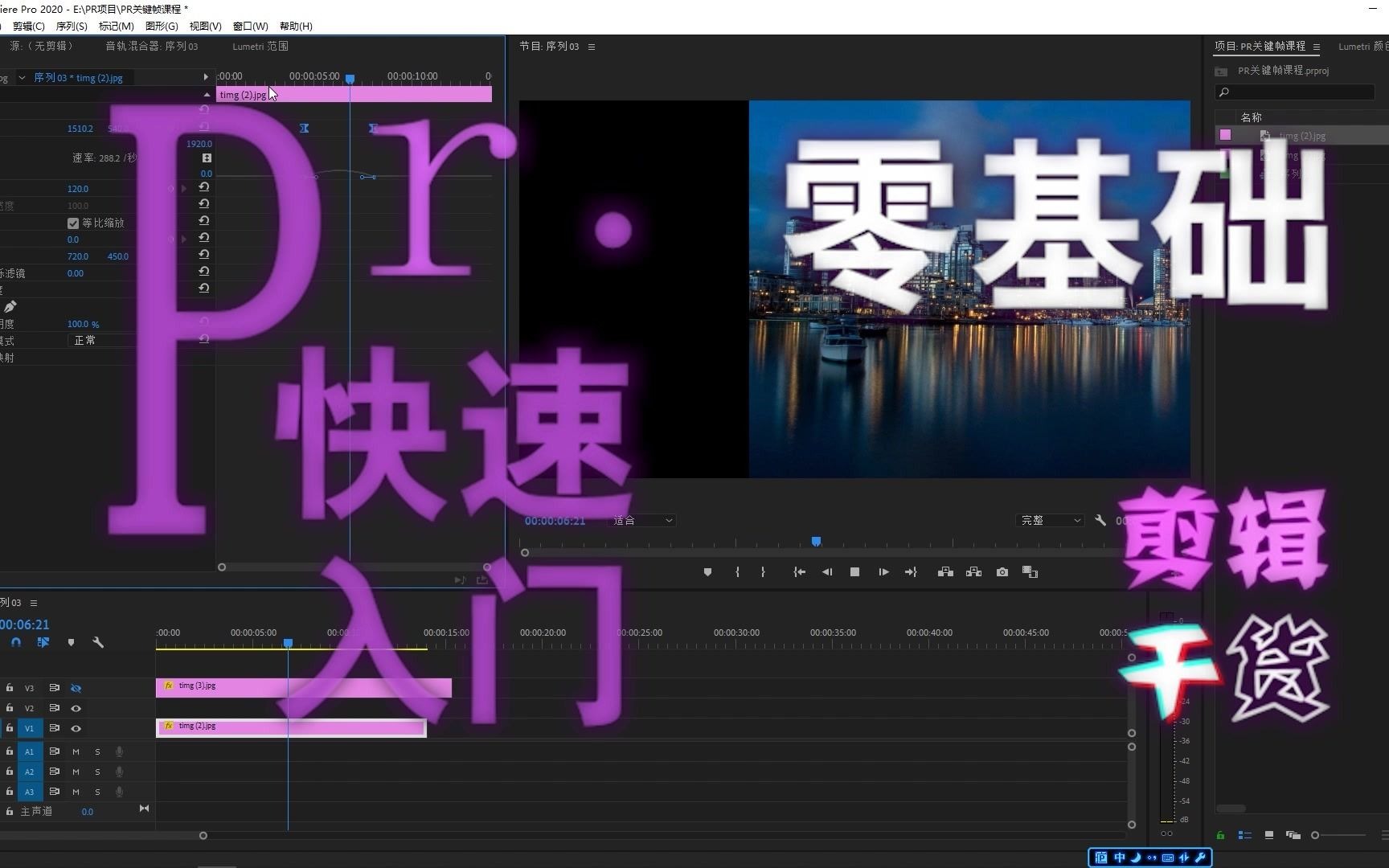Click the Add Marker icon in program monitor

tap(707, 572)
